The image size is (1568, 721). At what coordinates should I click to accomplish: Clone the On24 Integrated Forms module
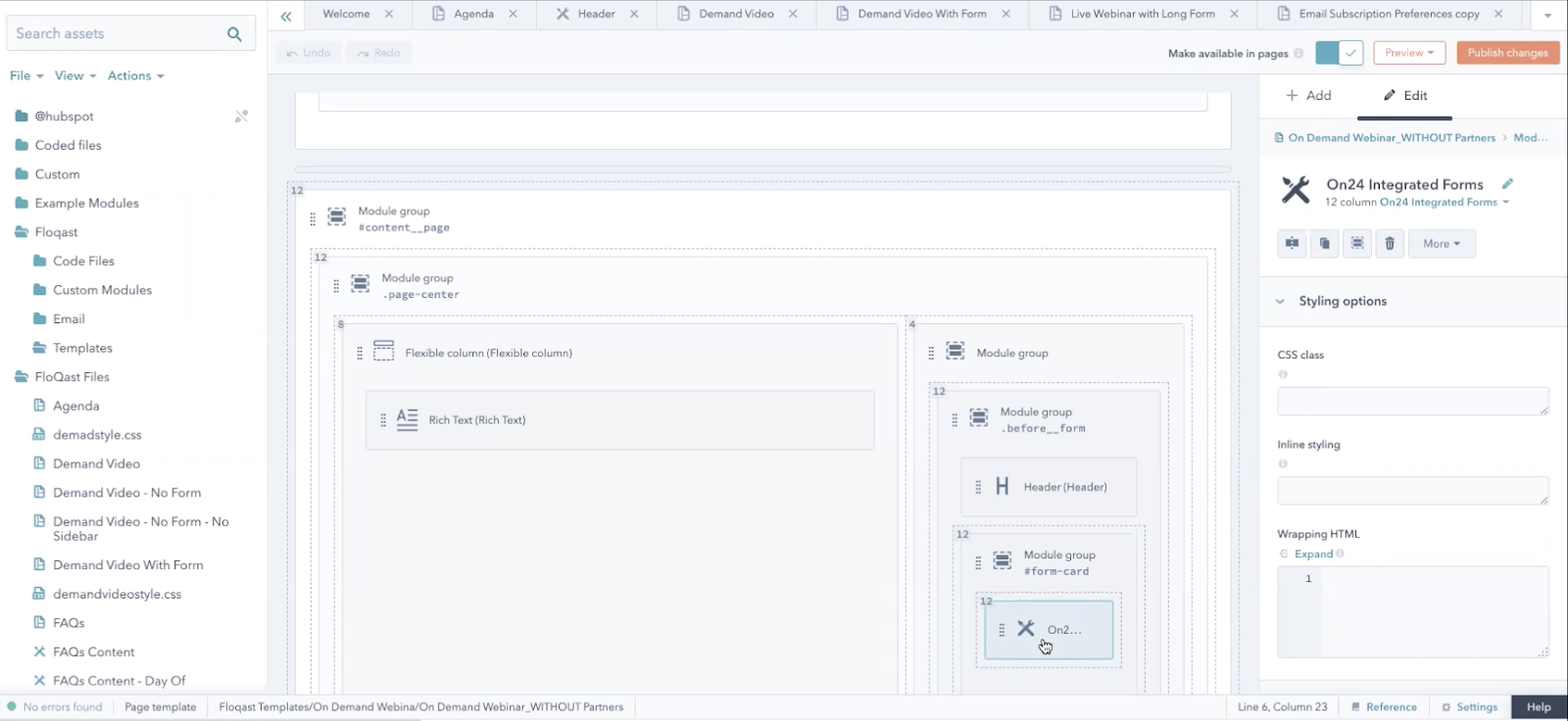coord(1325,244)
